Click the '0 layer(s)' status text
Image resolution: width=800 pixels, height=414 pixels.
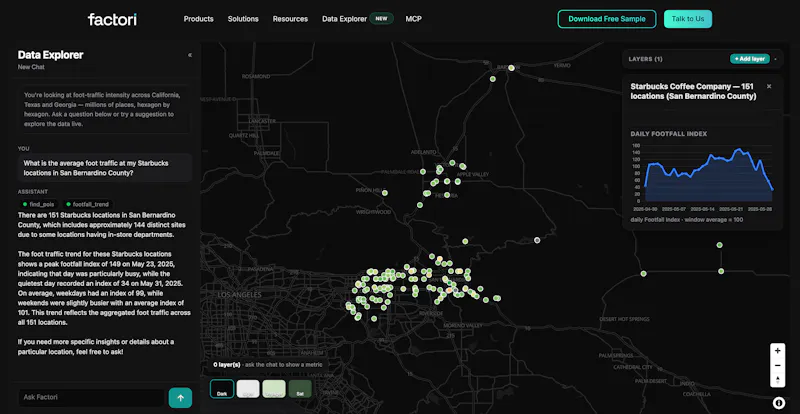[227, 365]
